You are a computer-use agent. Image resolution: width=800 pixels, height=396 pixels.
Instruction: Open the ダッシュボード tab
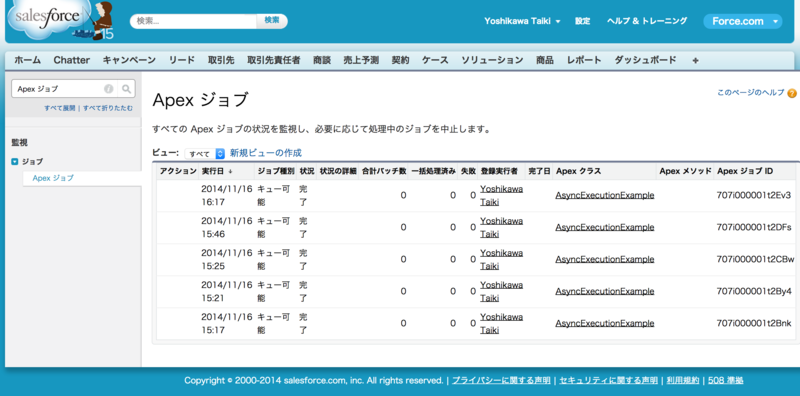coord(645,60)
